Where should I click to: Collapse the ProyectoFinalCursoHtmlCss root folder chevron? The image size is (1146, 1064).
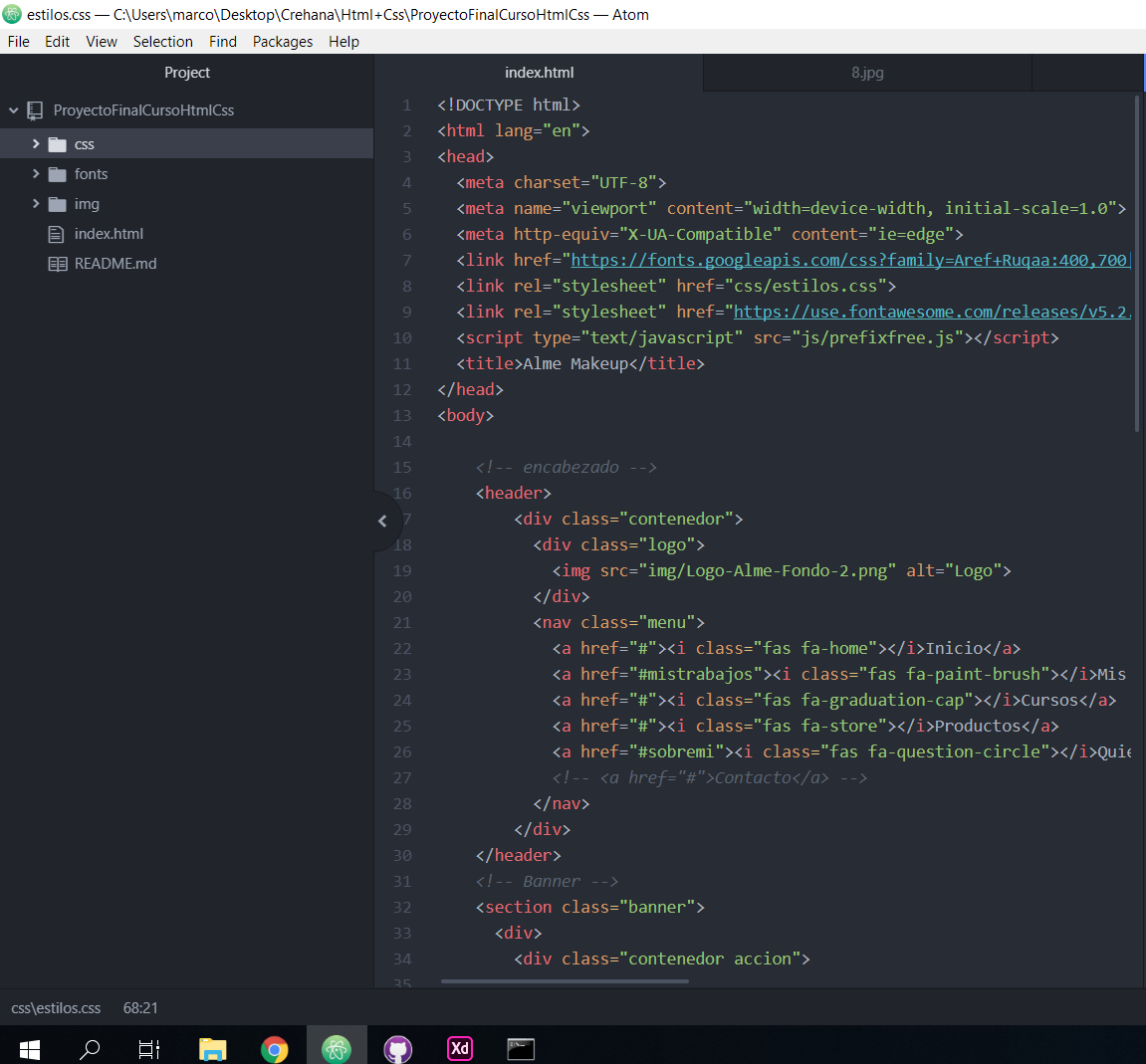[x=13, y=110]
